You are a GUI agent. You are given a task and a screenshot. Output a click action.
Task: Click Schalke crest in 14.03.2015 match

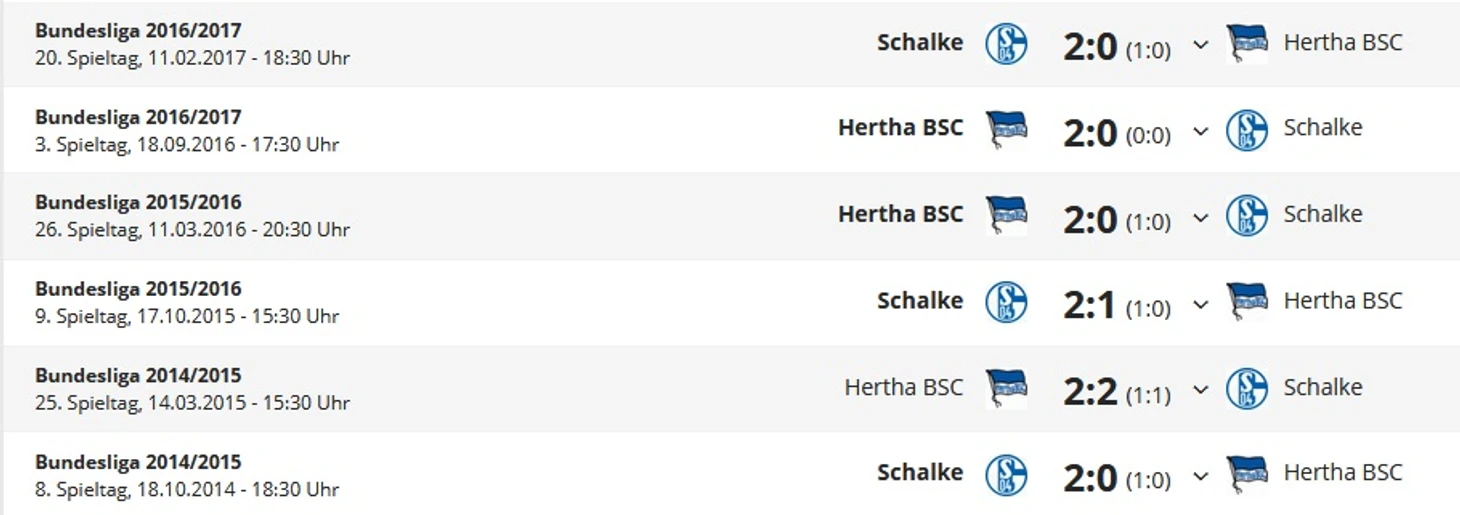tap(1247, 388)
